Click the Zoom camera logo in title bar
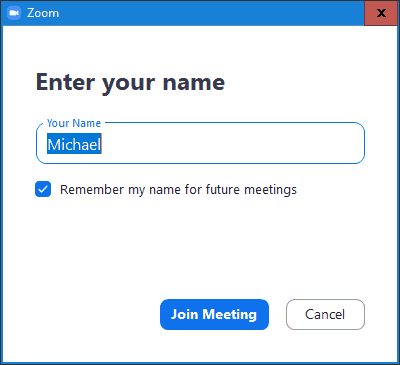The width and height of the screenshot is (400, 365). (x=13, y=13)
